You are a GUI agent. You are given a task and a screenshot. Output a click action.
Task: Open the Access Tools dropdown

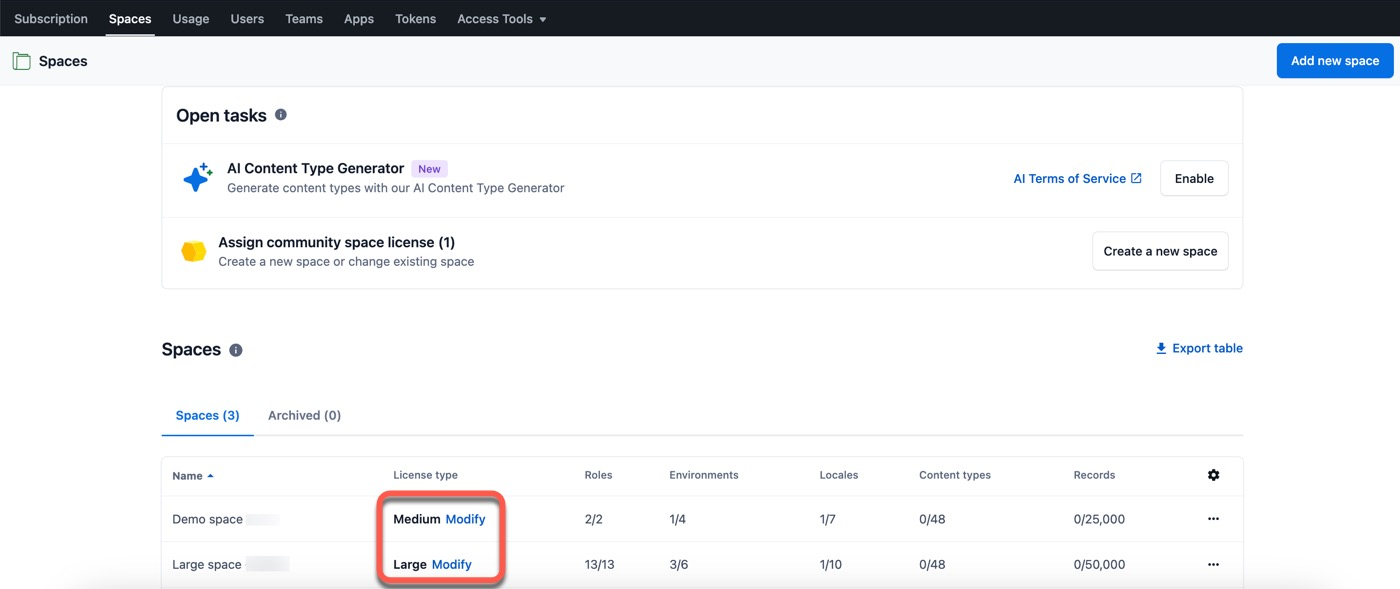click(501, 18)
